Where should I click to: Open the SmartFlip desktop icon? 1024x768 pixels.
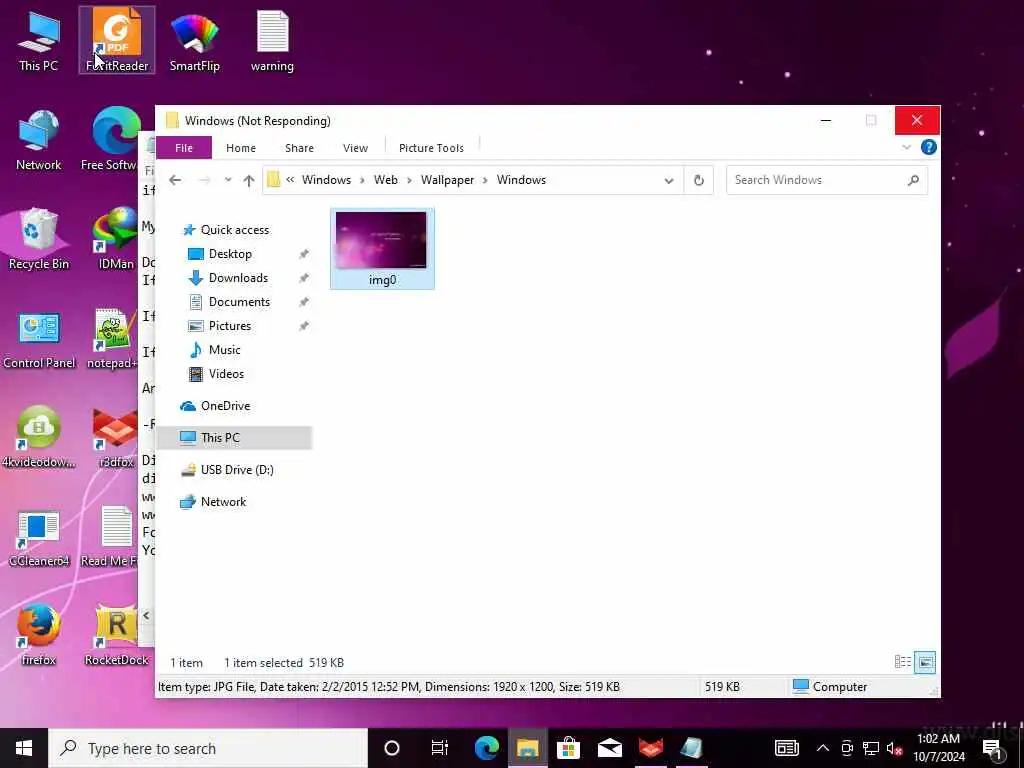[x=195, y=40]
